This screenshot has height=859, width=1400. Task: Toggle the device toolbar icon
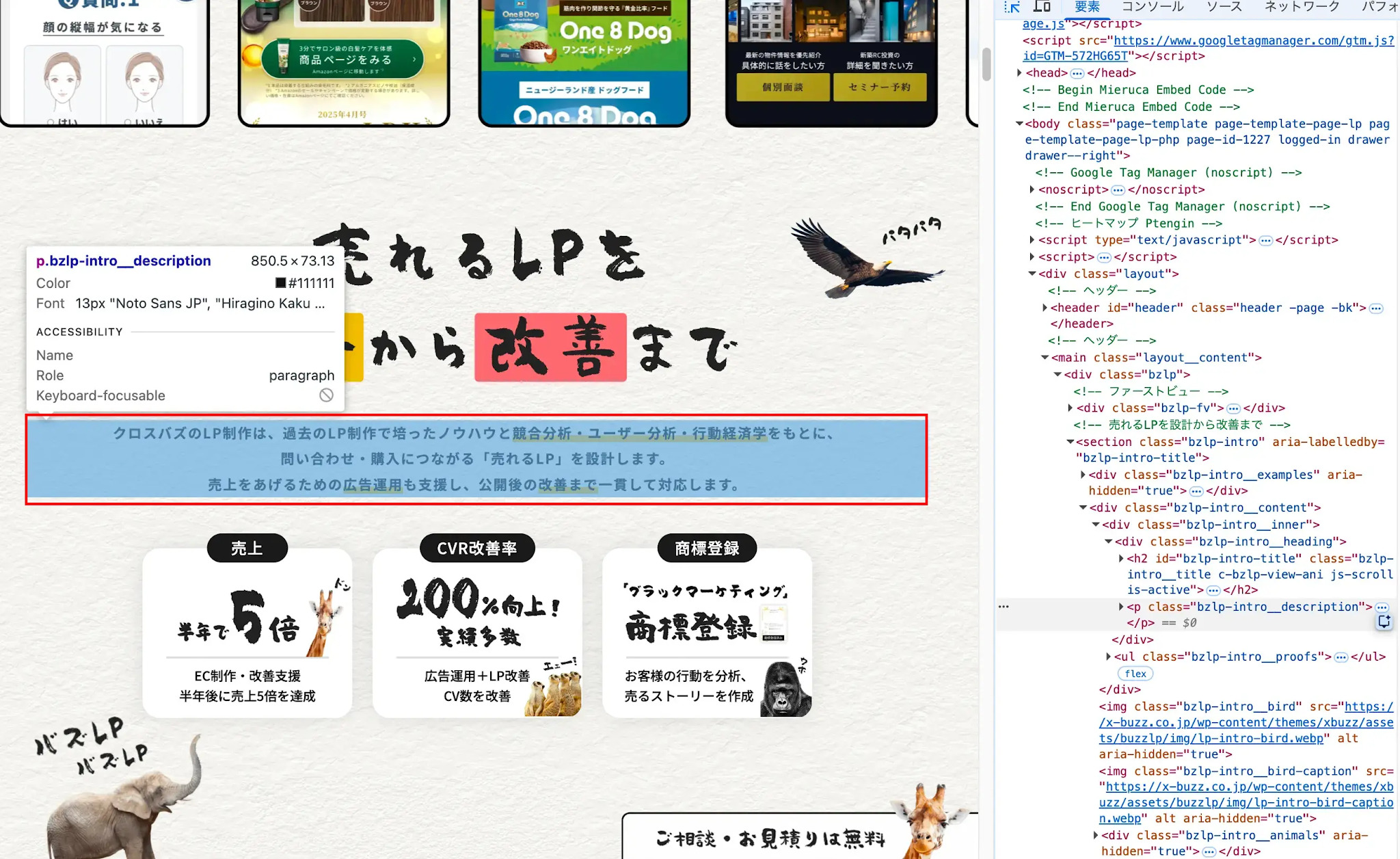pos(1042,7)
